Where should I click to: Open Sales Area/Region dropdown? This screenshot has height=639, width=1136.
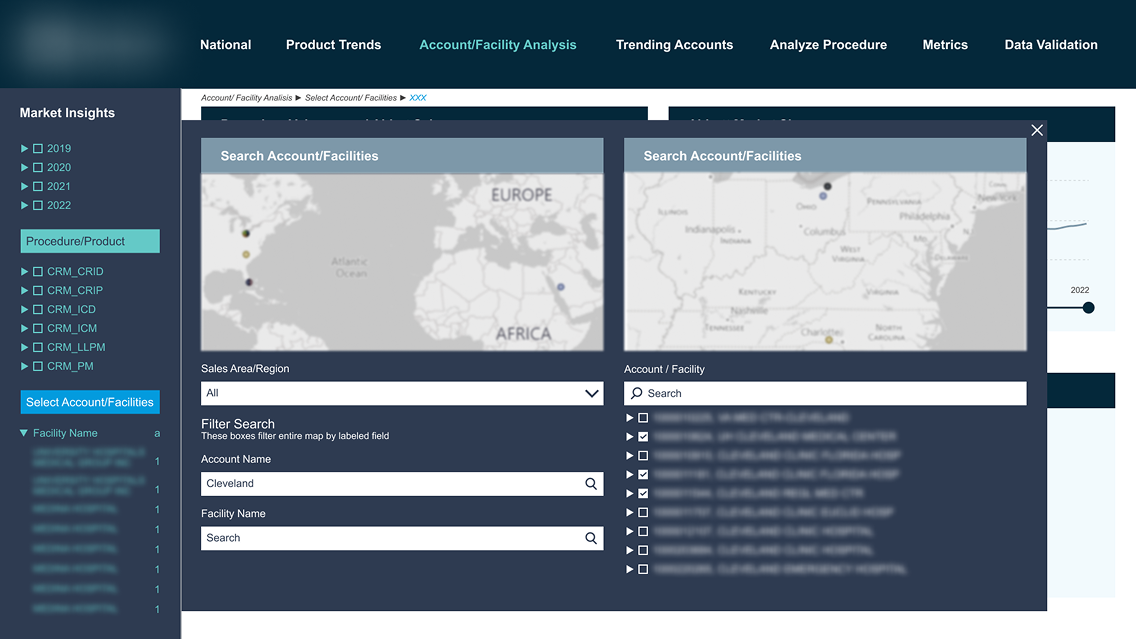pyautogui.click(x=402, y=393)
